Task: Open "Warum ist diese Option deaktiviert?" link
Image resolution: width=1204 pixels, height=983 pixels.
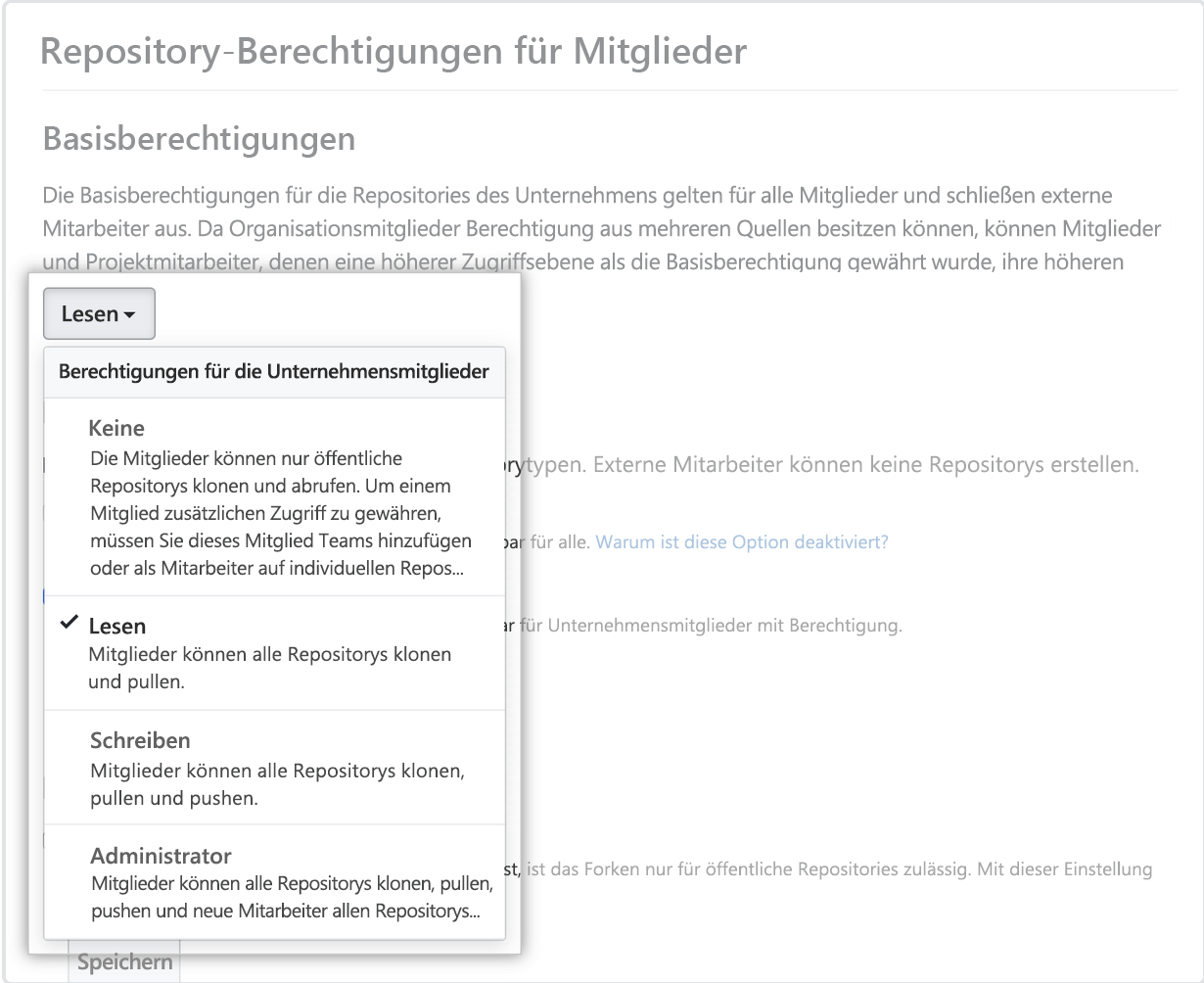Action: (741, 541)
